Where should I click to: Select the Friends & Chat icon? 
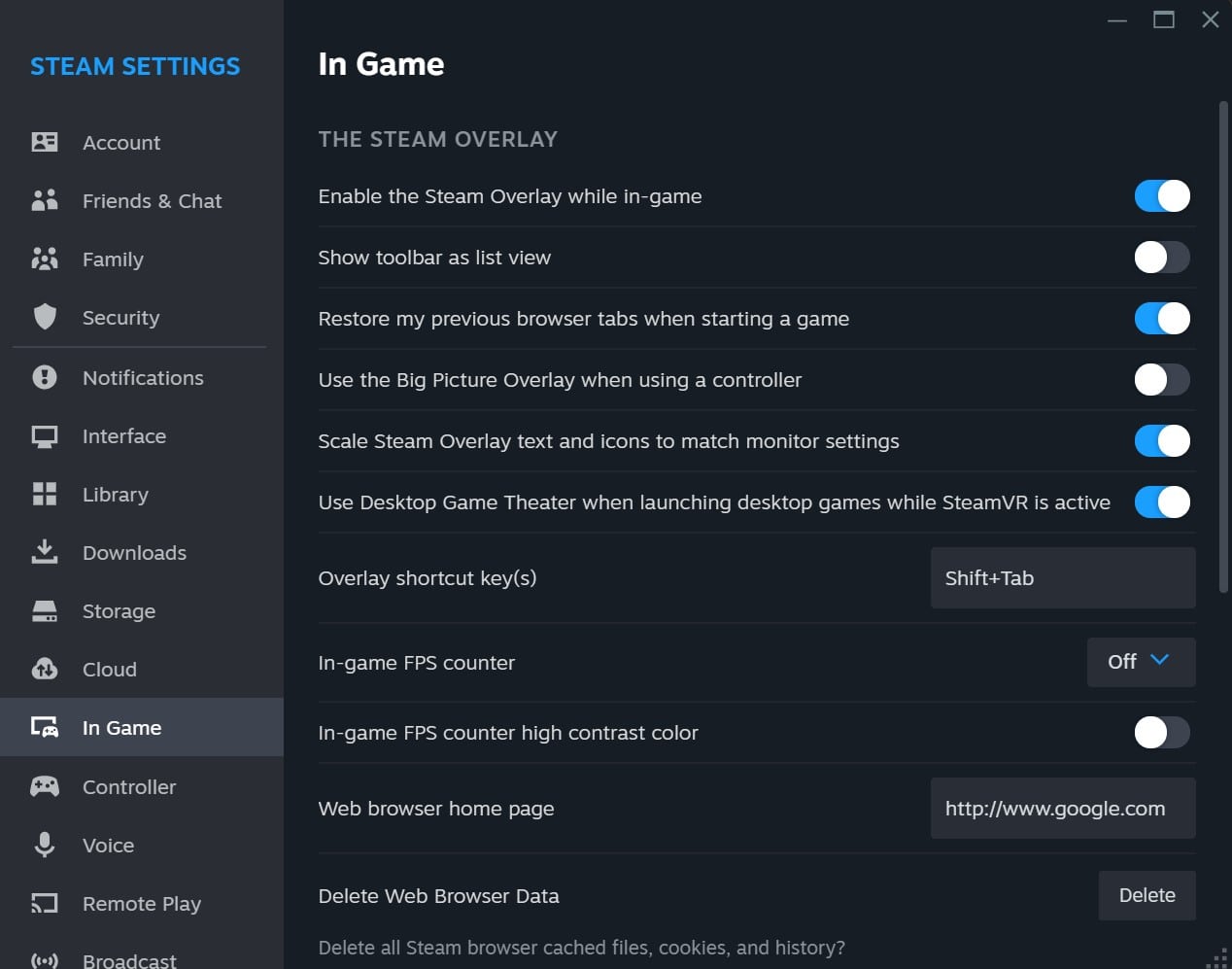click(45, 200)
